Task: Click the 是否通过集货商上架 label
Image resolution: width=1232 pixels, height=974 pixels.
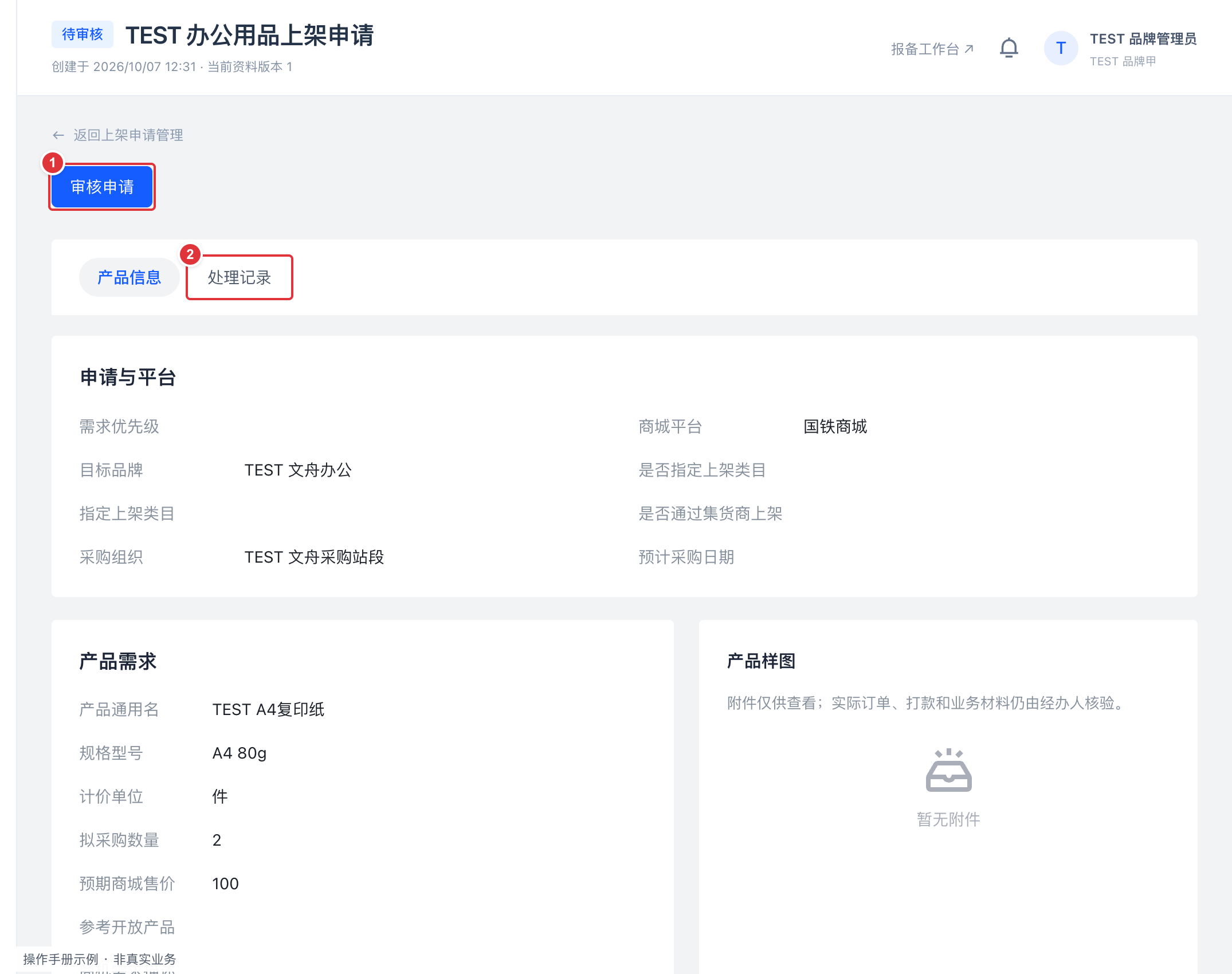Action: point(711,514)
